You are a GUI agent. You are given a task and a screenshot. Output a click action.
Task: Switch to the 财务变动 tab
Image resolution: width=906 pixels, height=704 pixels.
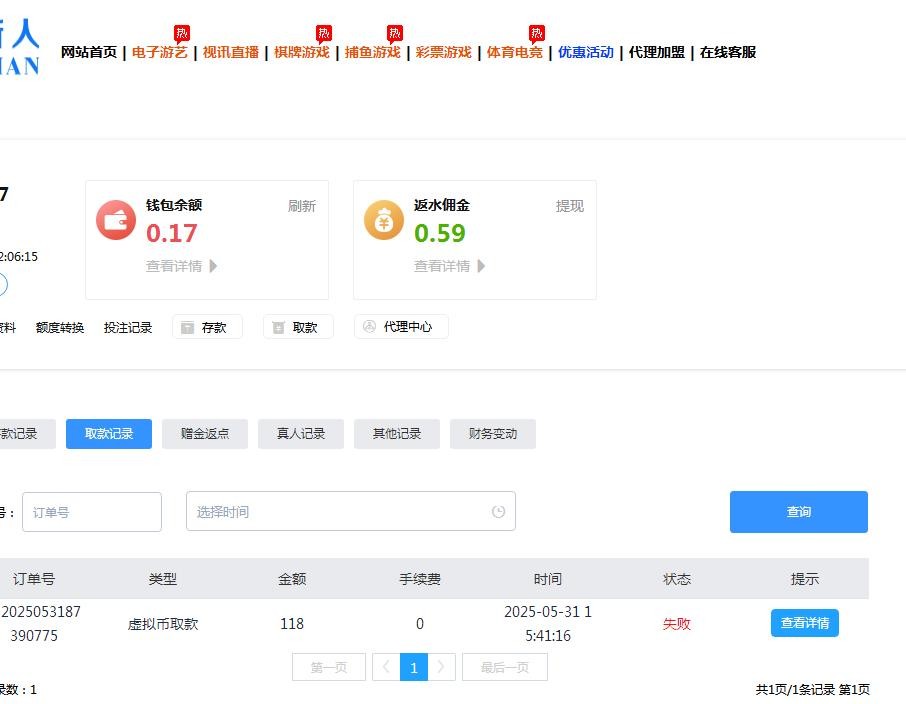tap(493, 434)
